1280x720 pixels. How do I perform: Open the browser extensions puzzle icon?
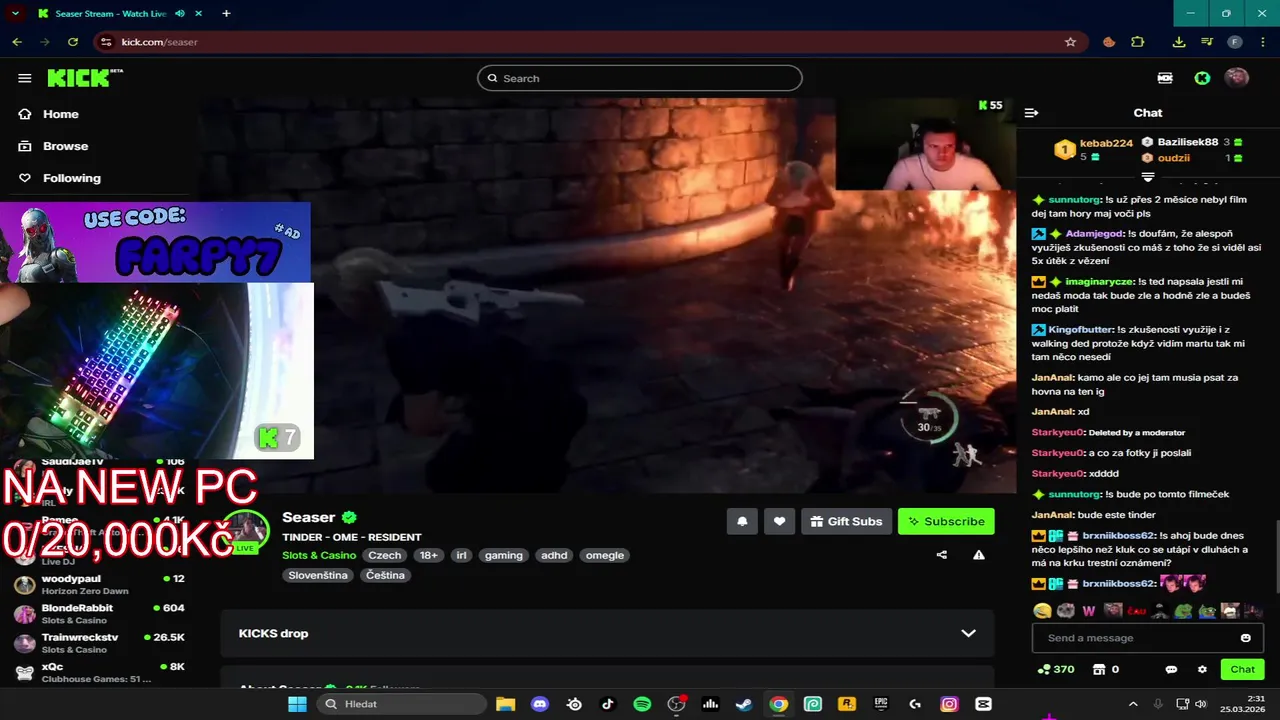point(1137,42)
